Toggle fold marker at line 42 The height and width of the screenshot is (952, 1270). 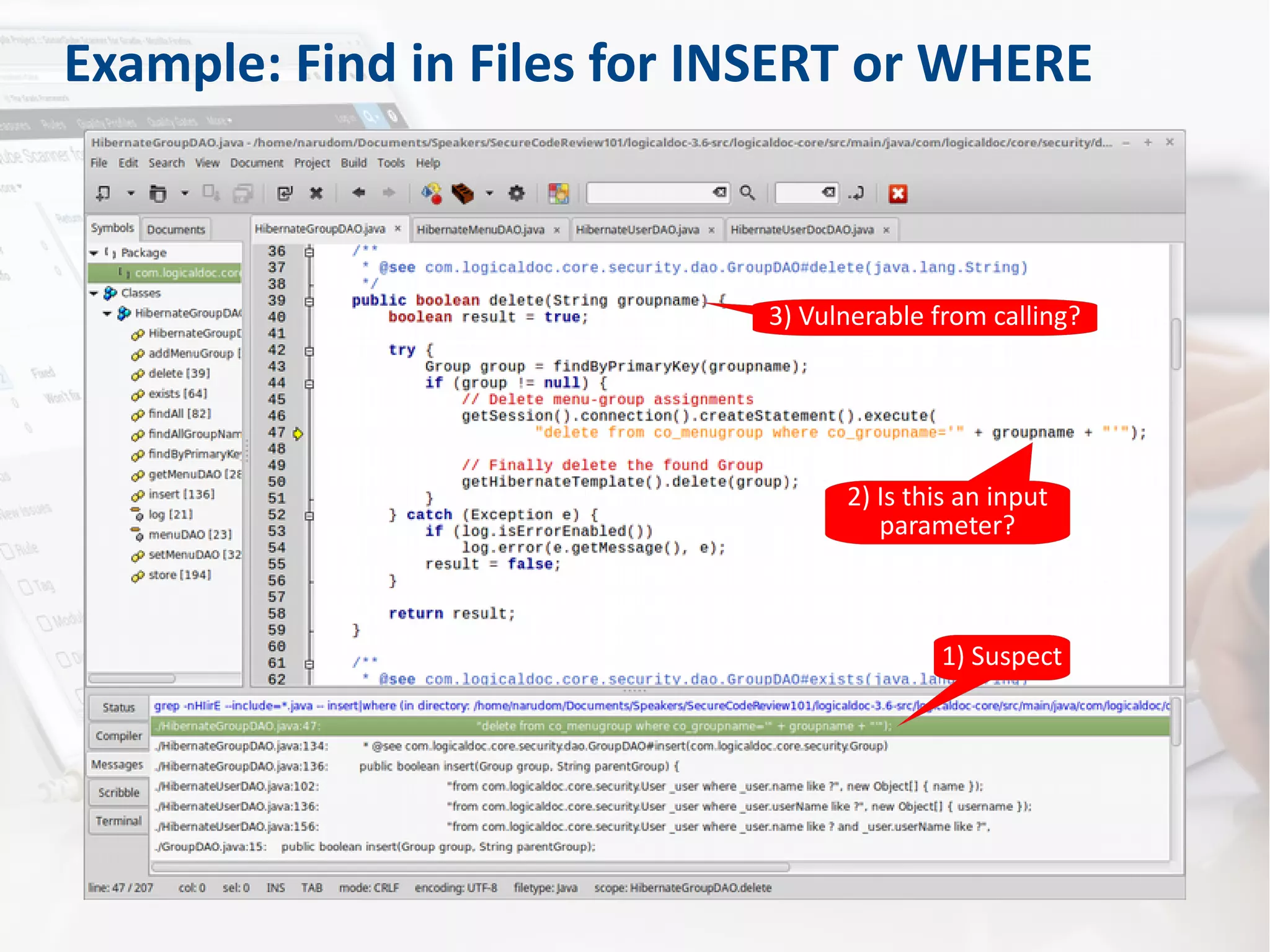(309, 351)
